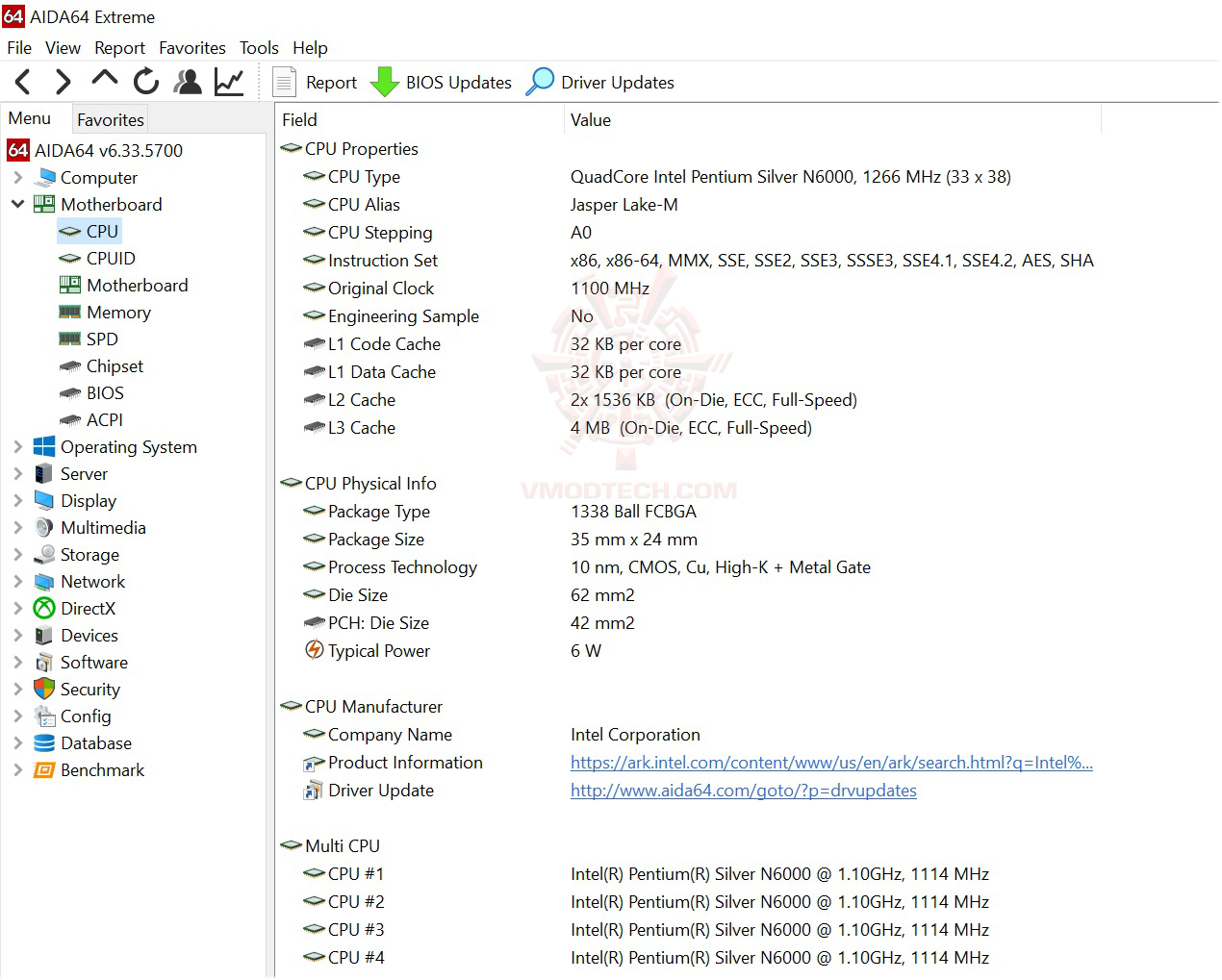1222x980 pixels.
Task: Click the Database icon in tree
Action: 44,743
